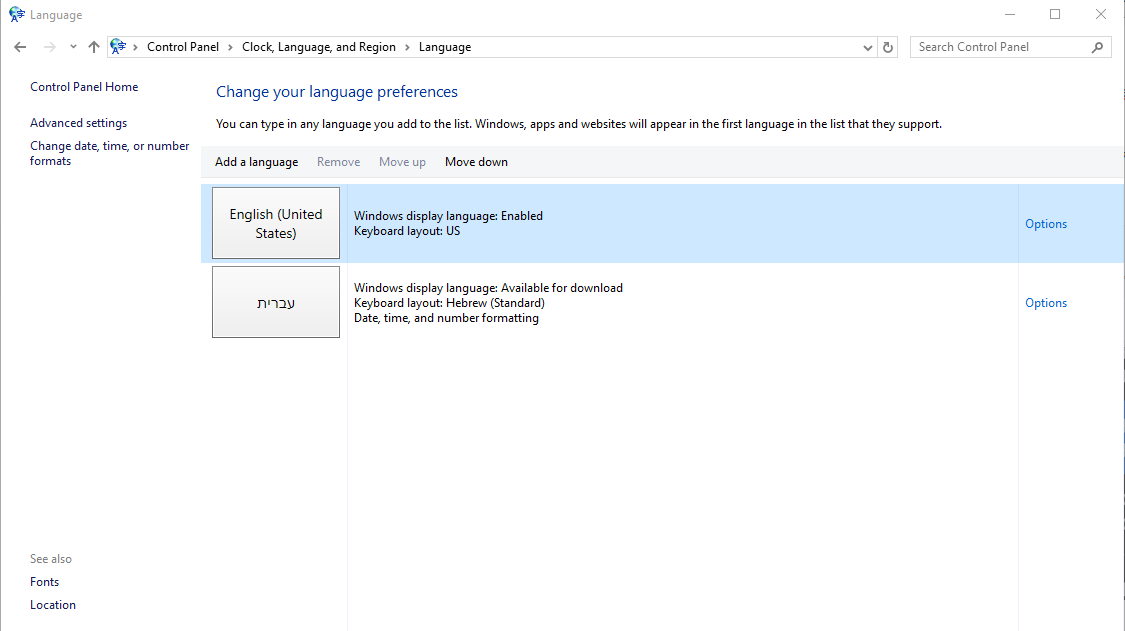The width and height of the screenshot is (1125, 631).
Task: Go back with the back arrow
Action: pos(20,47)
